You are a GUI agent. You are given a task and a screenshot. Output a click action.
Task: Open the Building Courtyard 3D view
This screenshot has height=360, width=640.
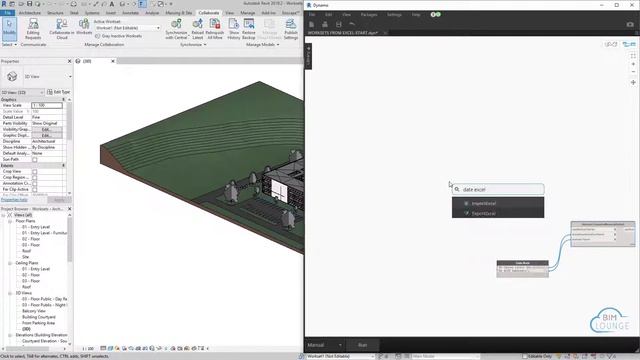[x=39, y=317]
